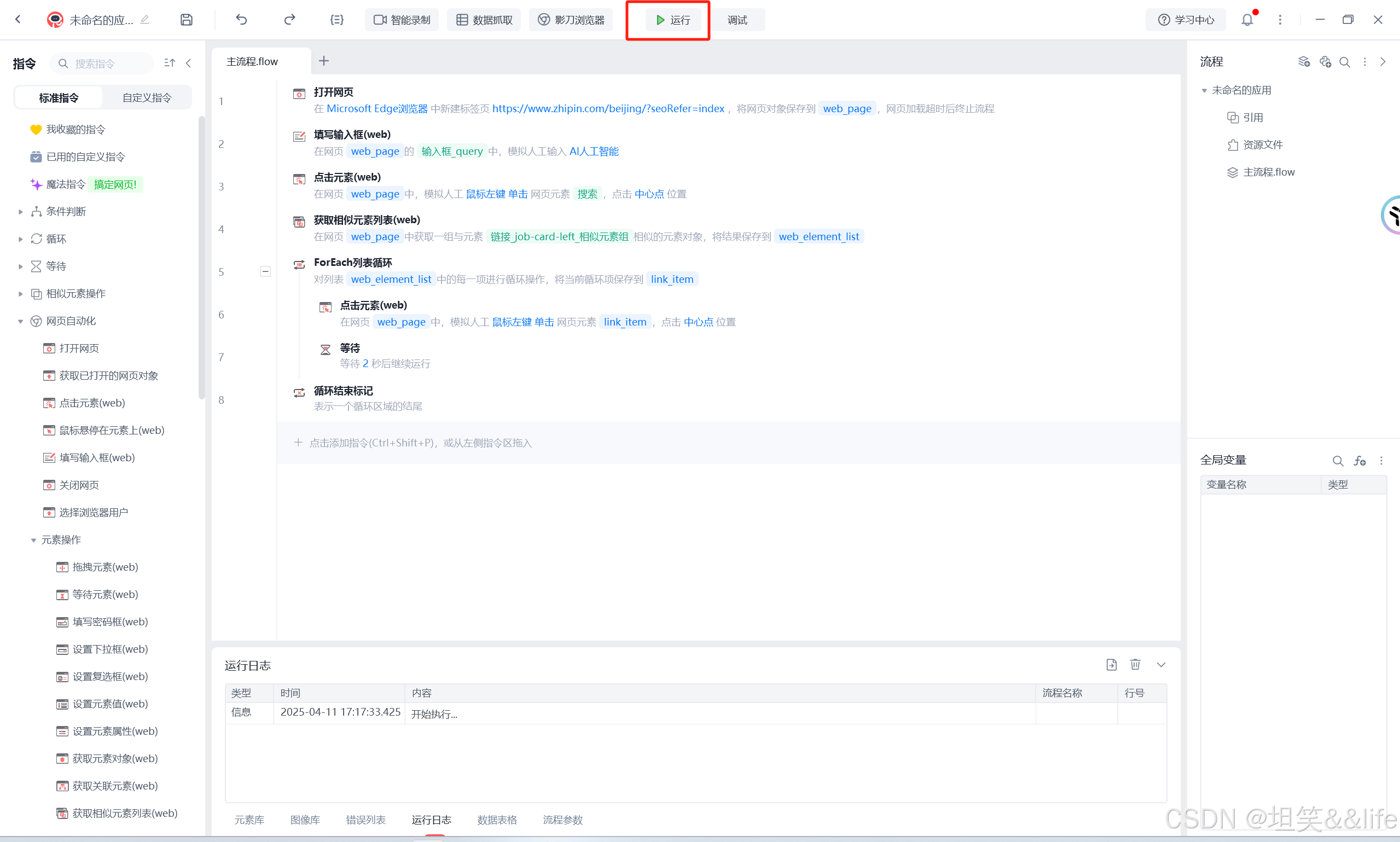This screenshot has height=842, width=1400.
Task: Click the rename pencil icon beside app name
Action: (144, 20)
